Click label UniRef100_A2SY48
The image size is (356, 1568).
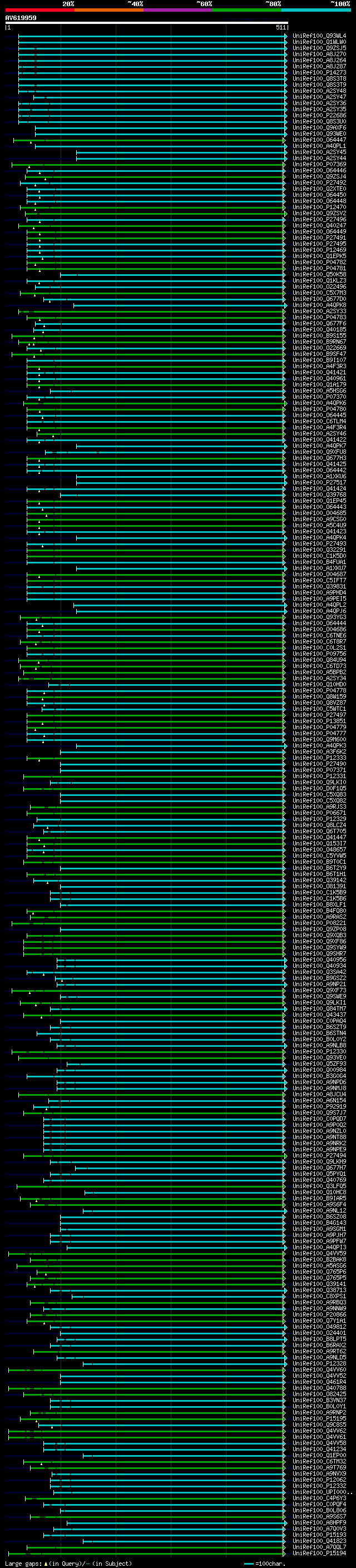click(x=319, y=91)
